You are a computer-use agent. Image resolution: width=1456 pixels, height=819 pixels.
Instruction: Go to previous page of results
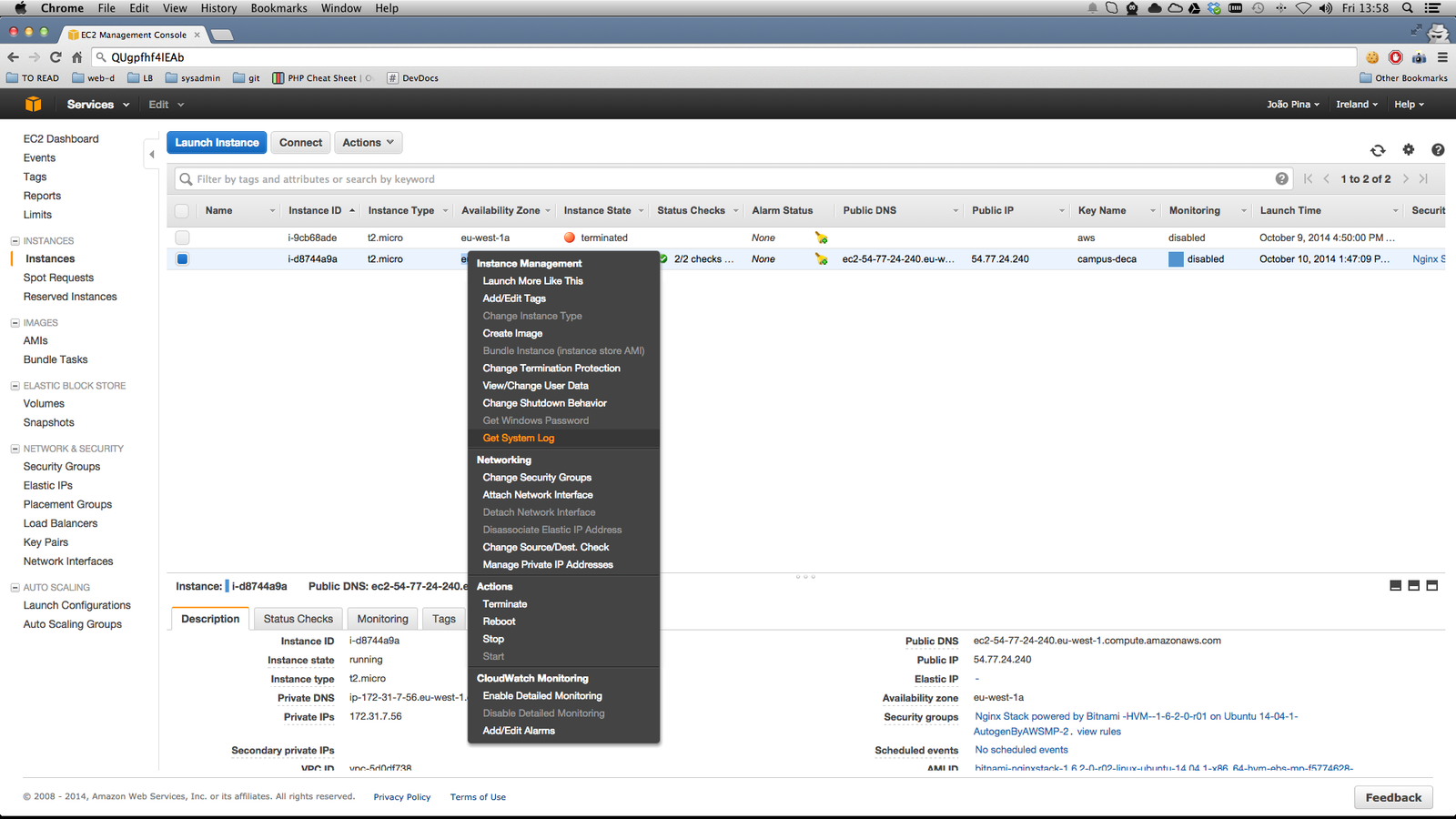pyautogui.click(x=1327, y=178)
